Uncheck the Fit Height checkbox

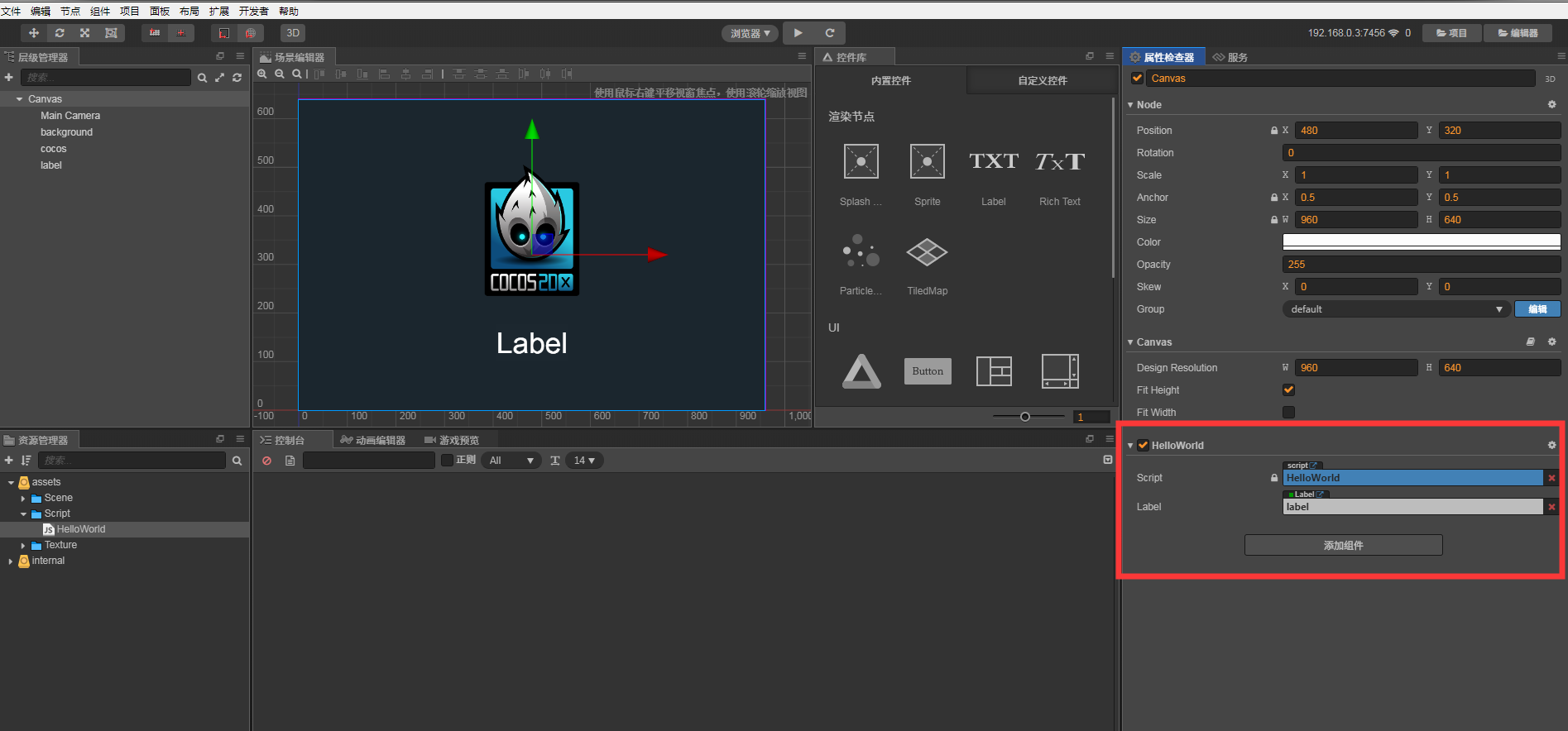tap(1288, 389)
